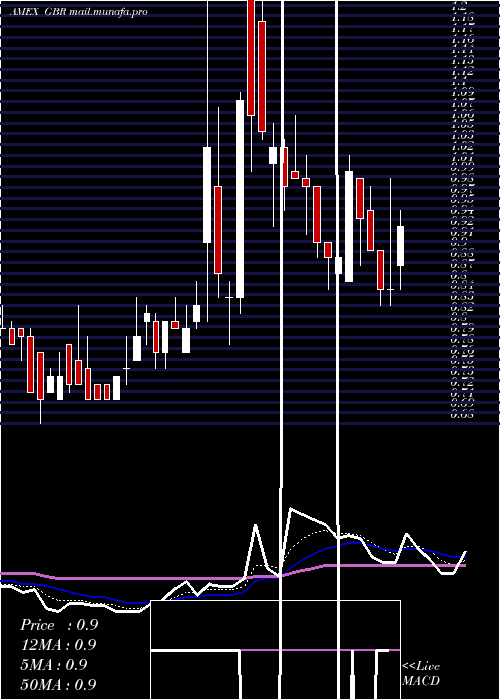Select the Price : 0.9 readout
Viewport: 500px width, 700px height.
(58, 625)
